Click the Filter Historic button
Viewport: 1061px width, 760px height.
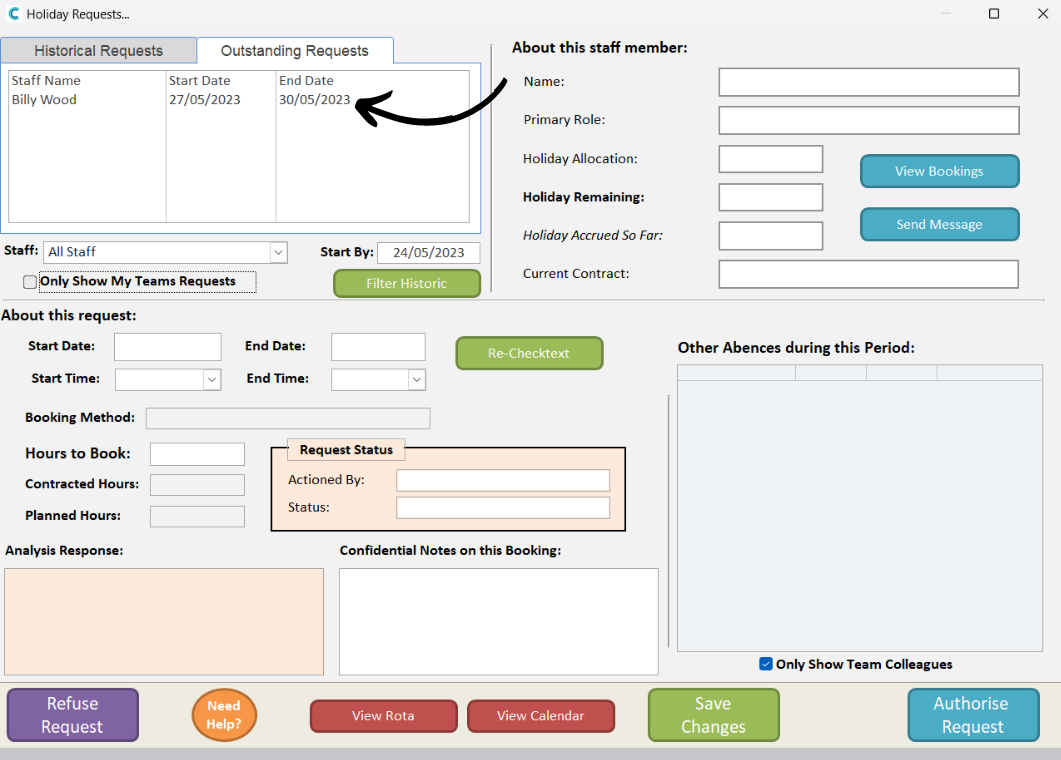point(406,283)
